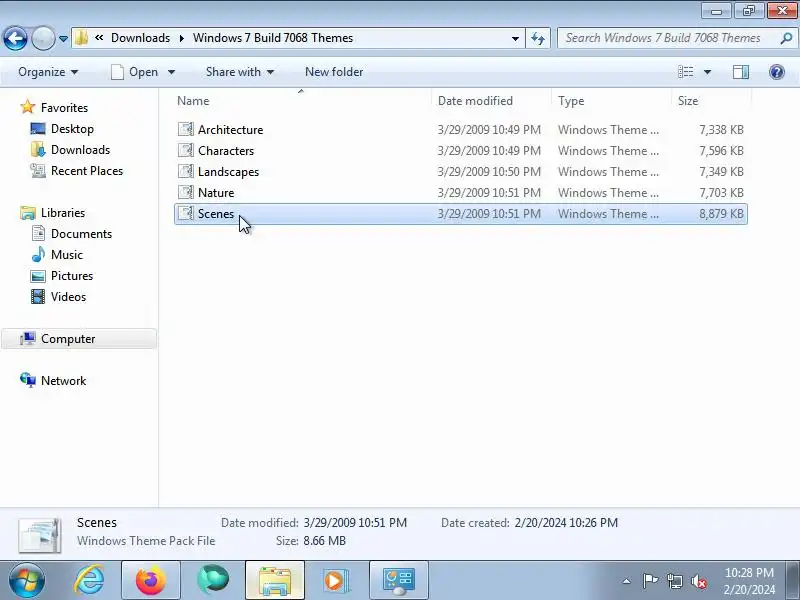This screenshot has height=600, width=800.
Task: Show hidden tray icons arrow
Action: coord(627,581)
